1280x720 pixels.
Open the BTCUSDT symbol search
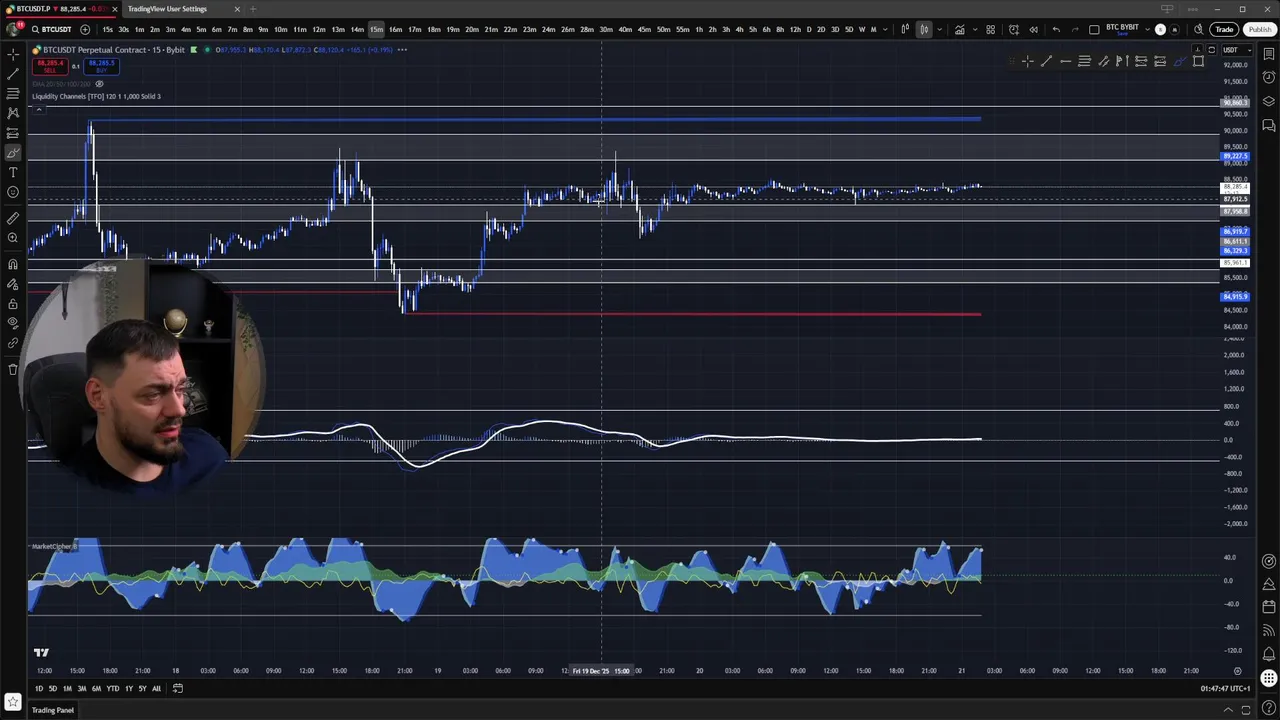[52, 29]
